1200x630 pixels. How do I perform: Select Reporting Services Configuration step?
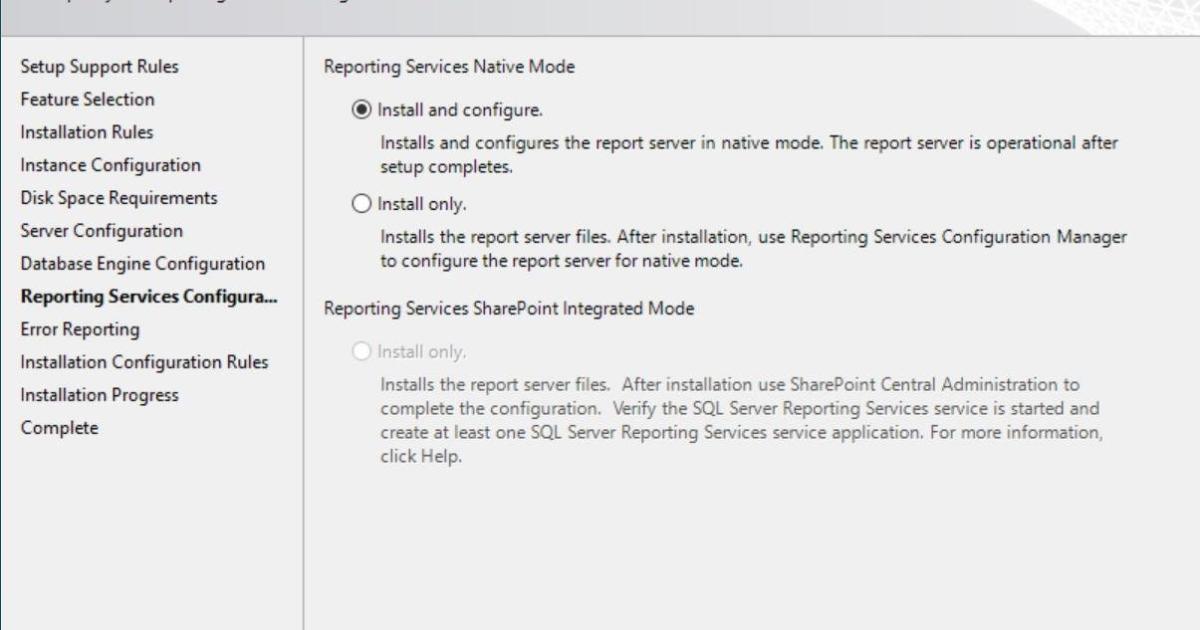149,296
